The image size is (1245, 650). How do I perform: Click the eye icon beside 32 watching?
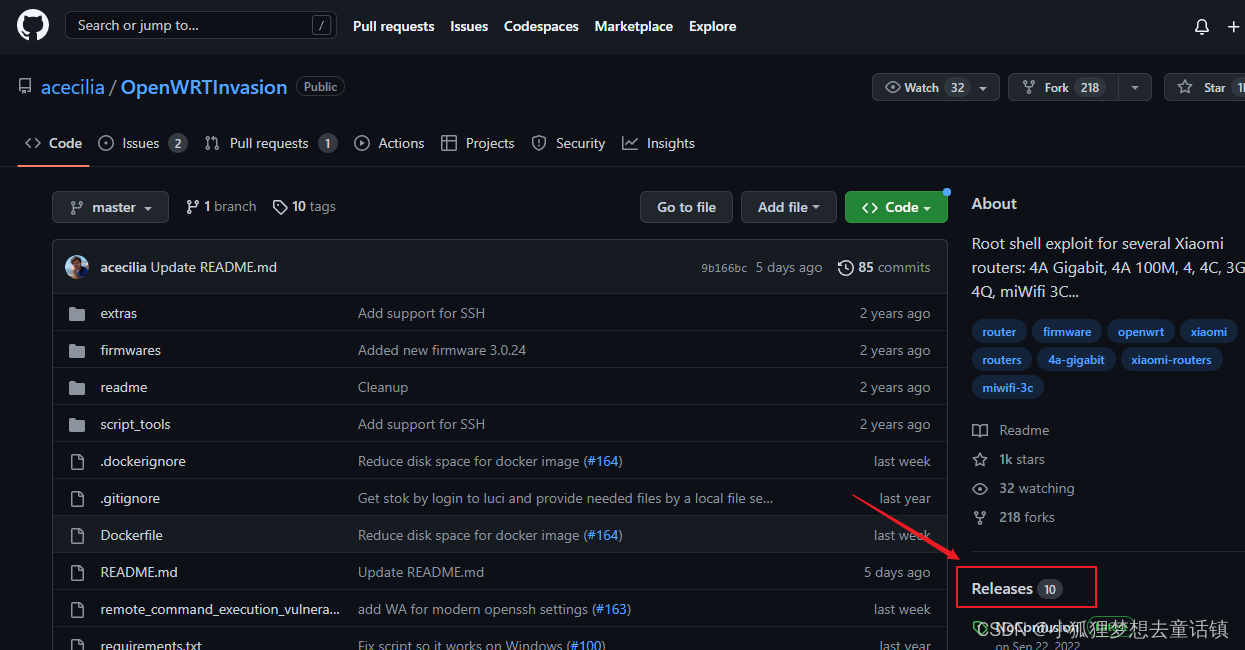980,488
